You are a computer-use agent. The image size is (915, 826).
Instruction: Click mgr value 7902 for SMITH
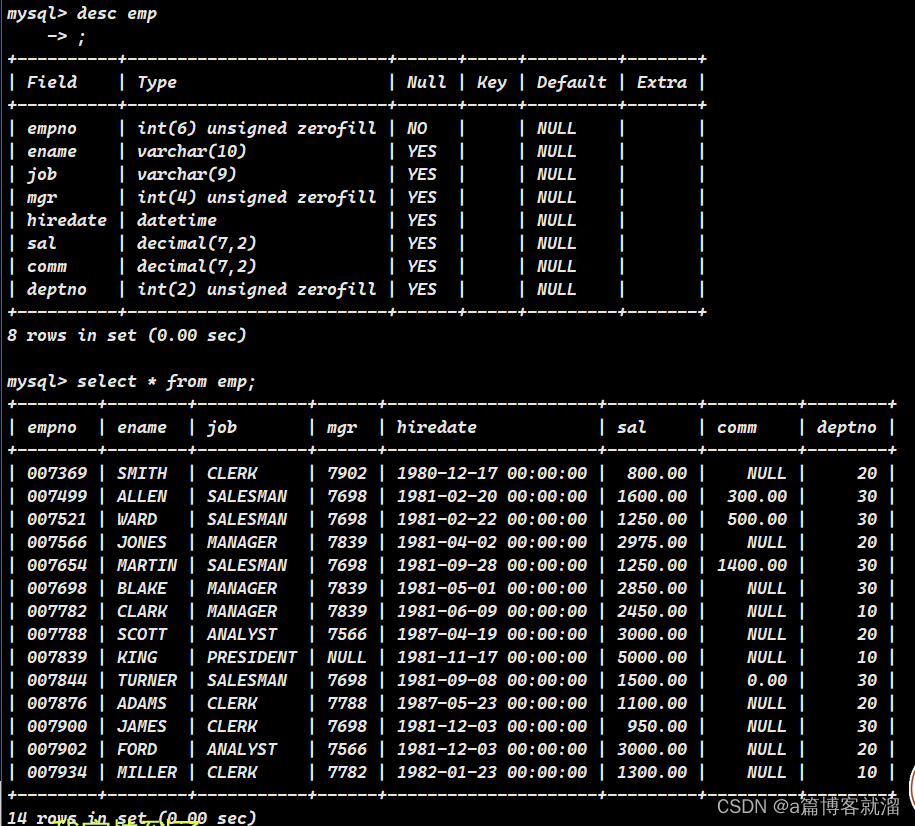(347, 473)
